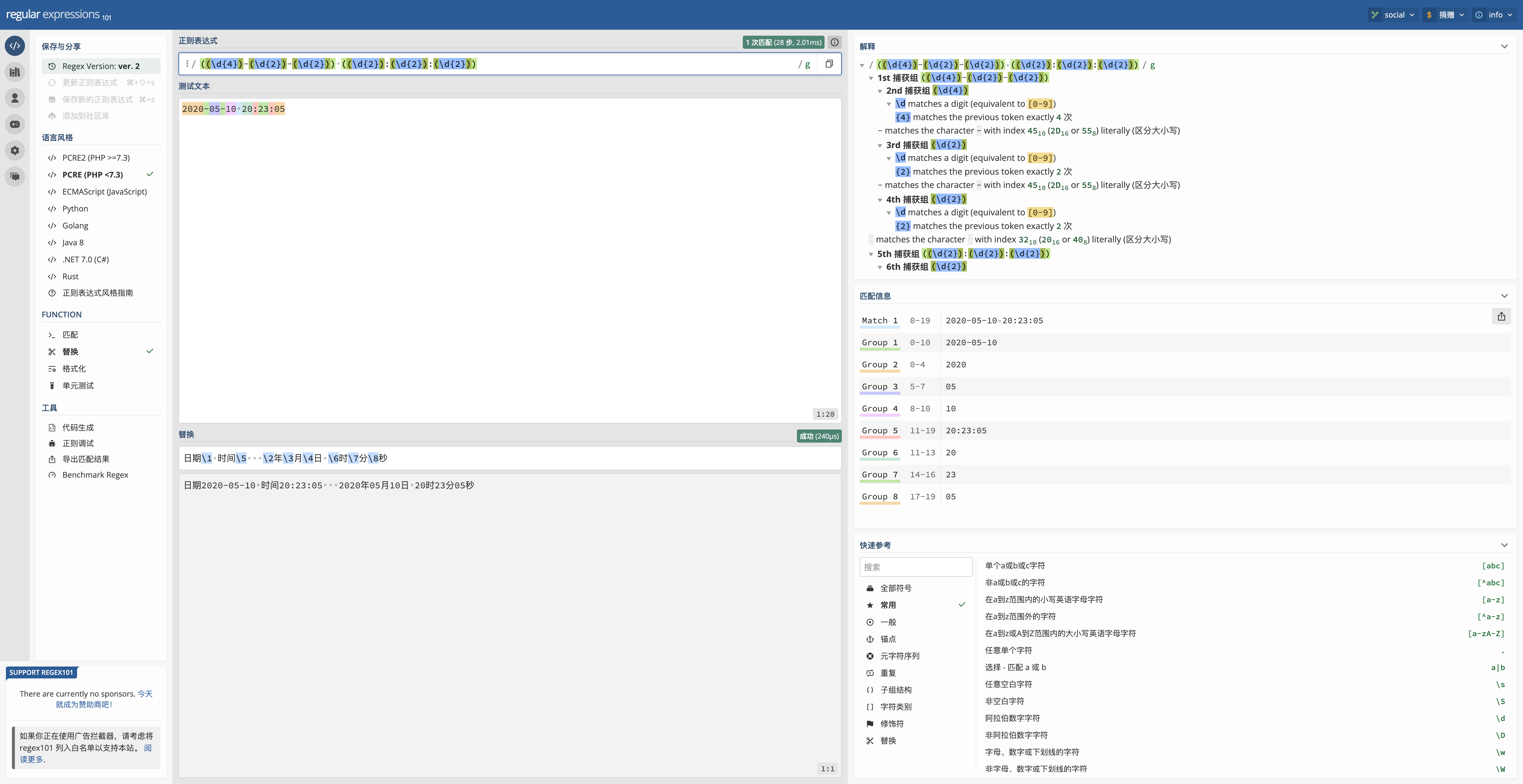This screenshot has height=784, width=1523.
Task: Switch to 单元测试 function
Action: [x=101, y=385]
